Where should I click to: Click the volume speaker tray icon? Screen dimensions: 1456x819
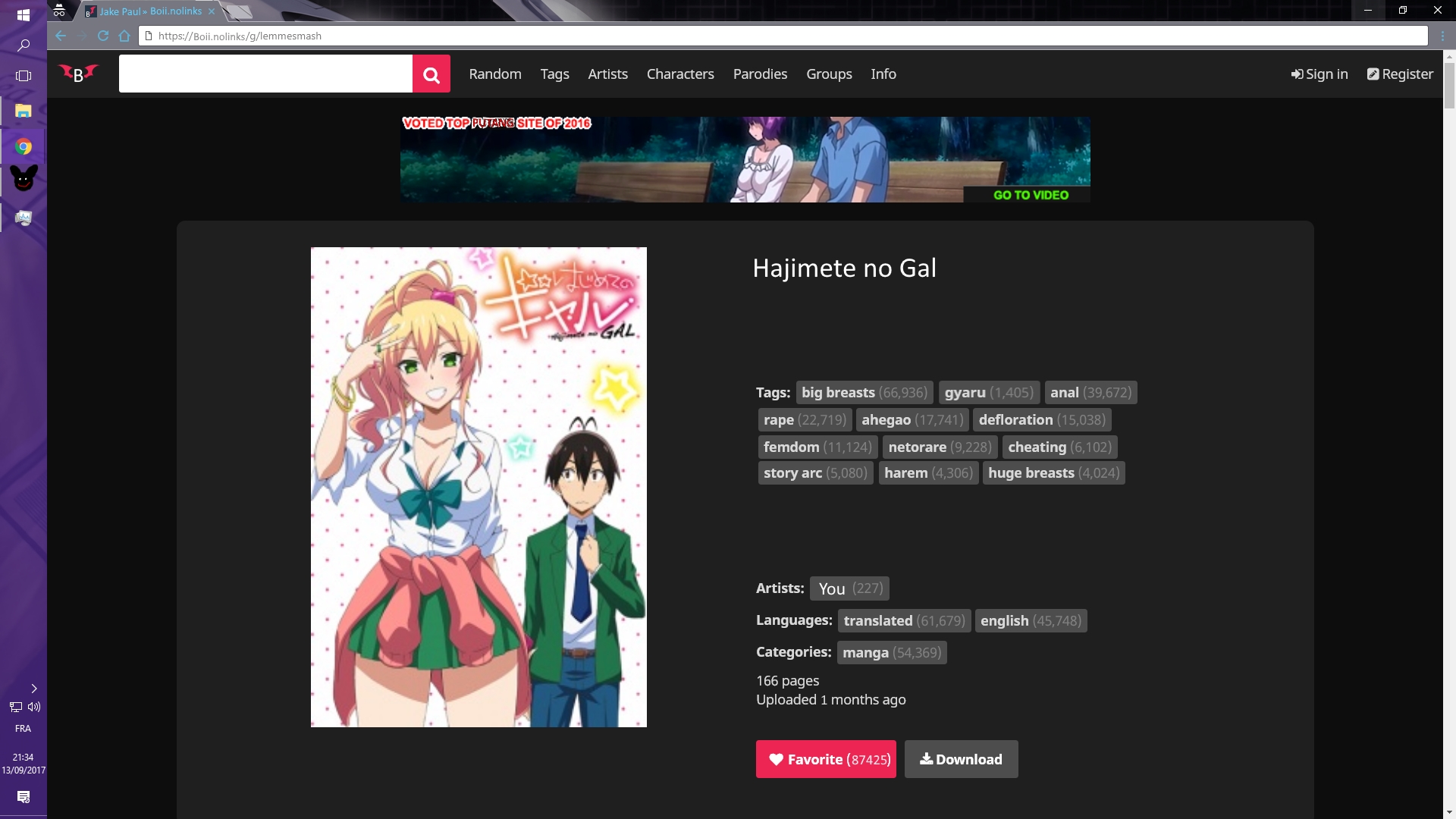coord(34,707)
